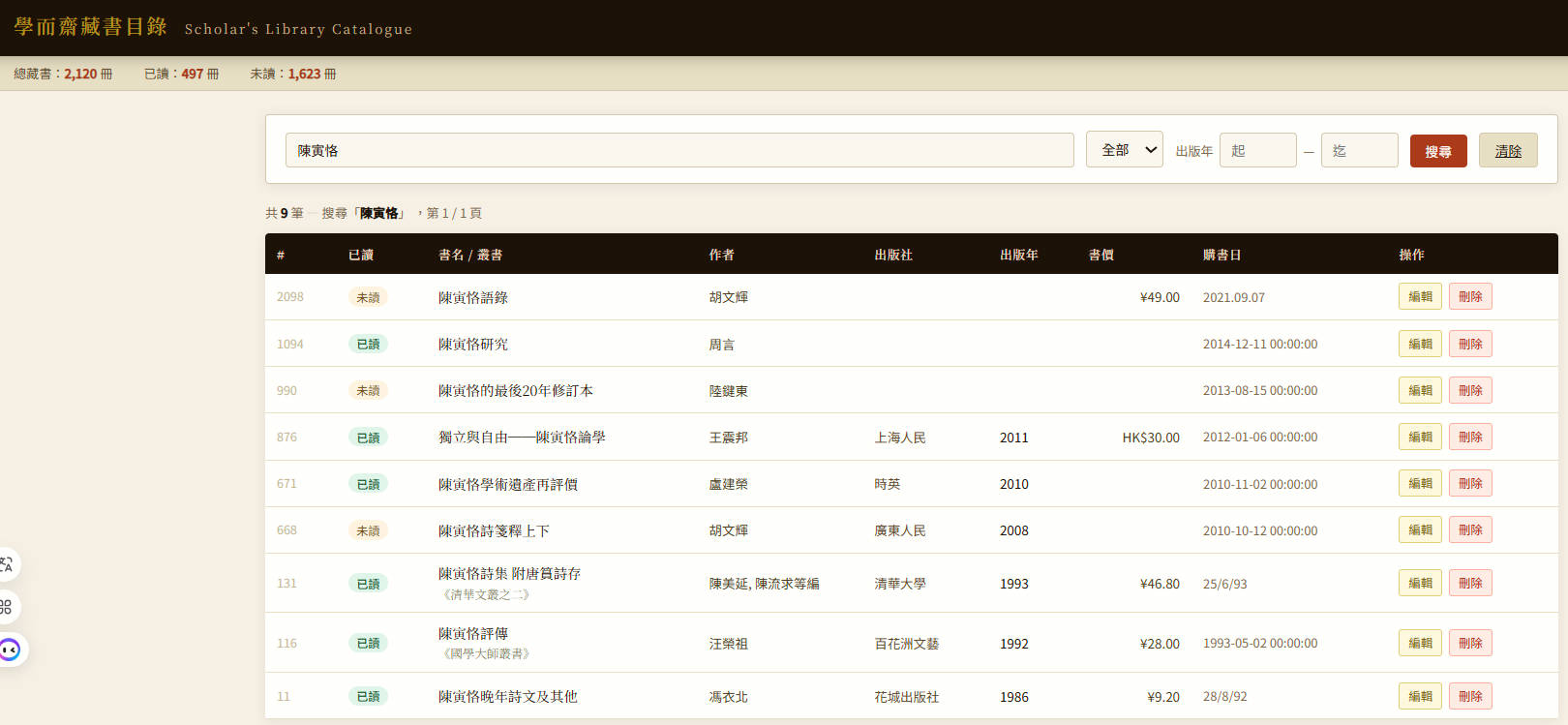Click the search text field containing 陳寅恪
Image resolution: width=1568 pixels, height=725 pixels.
point(678,150)
